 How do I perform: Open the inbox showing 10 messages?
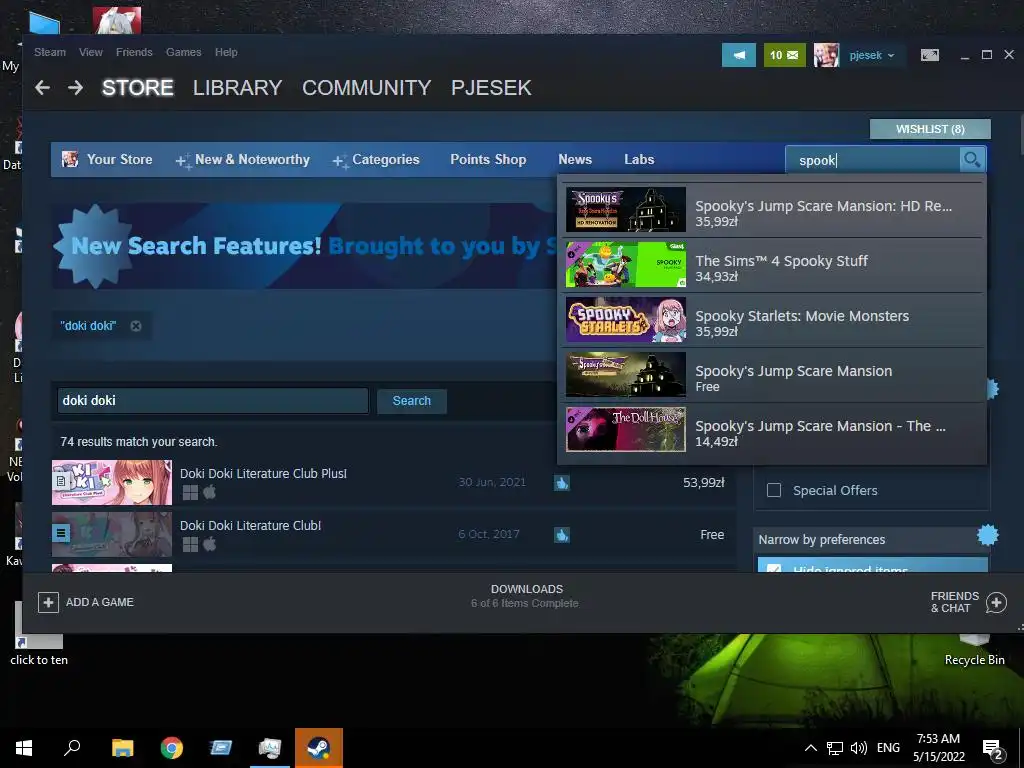point(784,56)
